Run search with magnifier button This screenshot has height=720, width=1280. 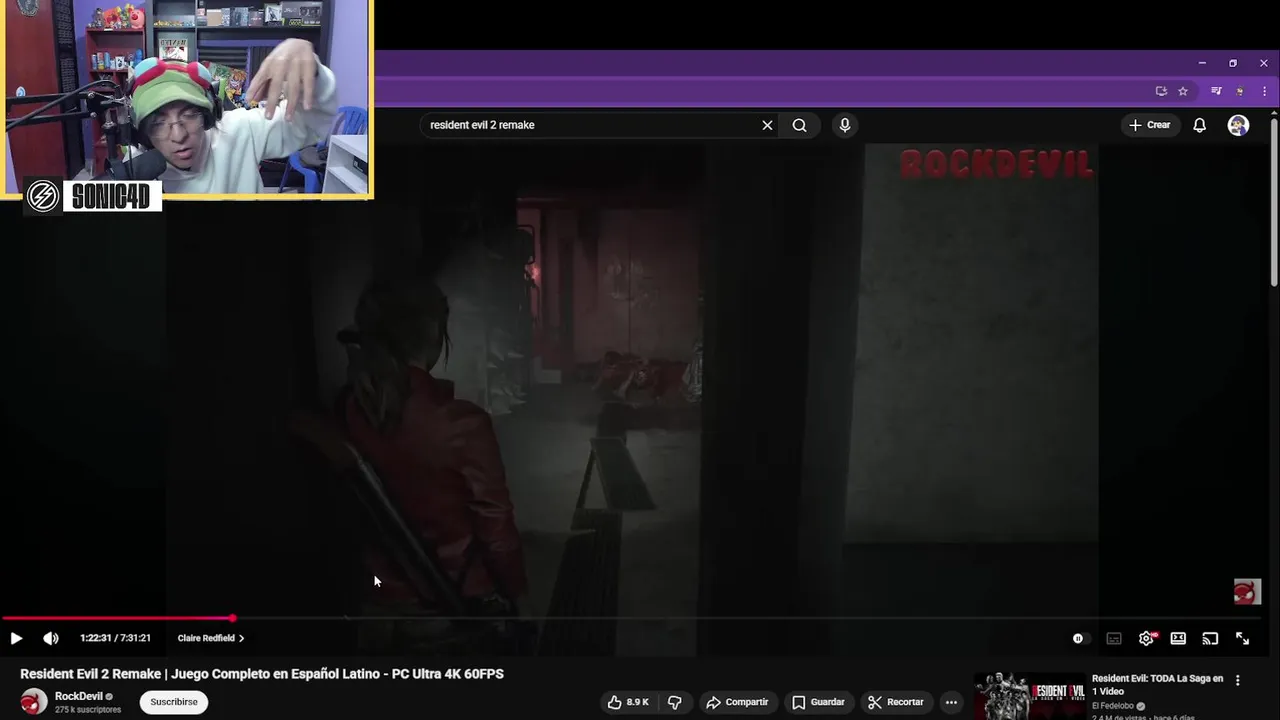(799, 125)
